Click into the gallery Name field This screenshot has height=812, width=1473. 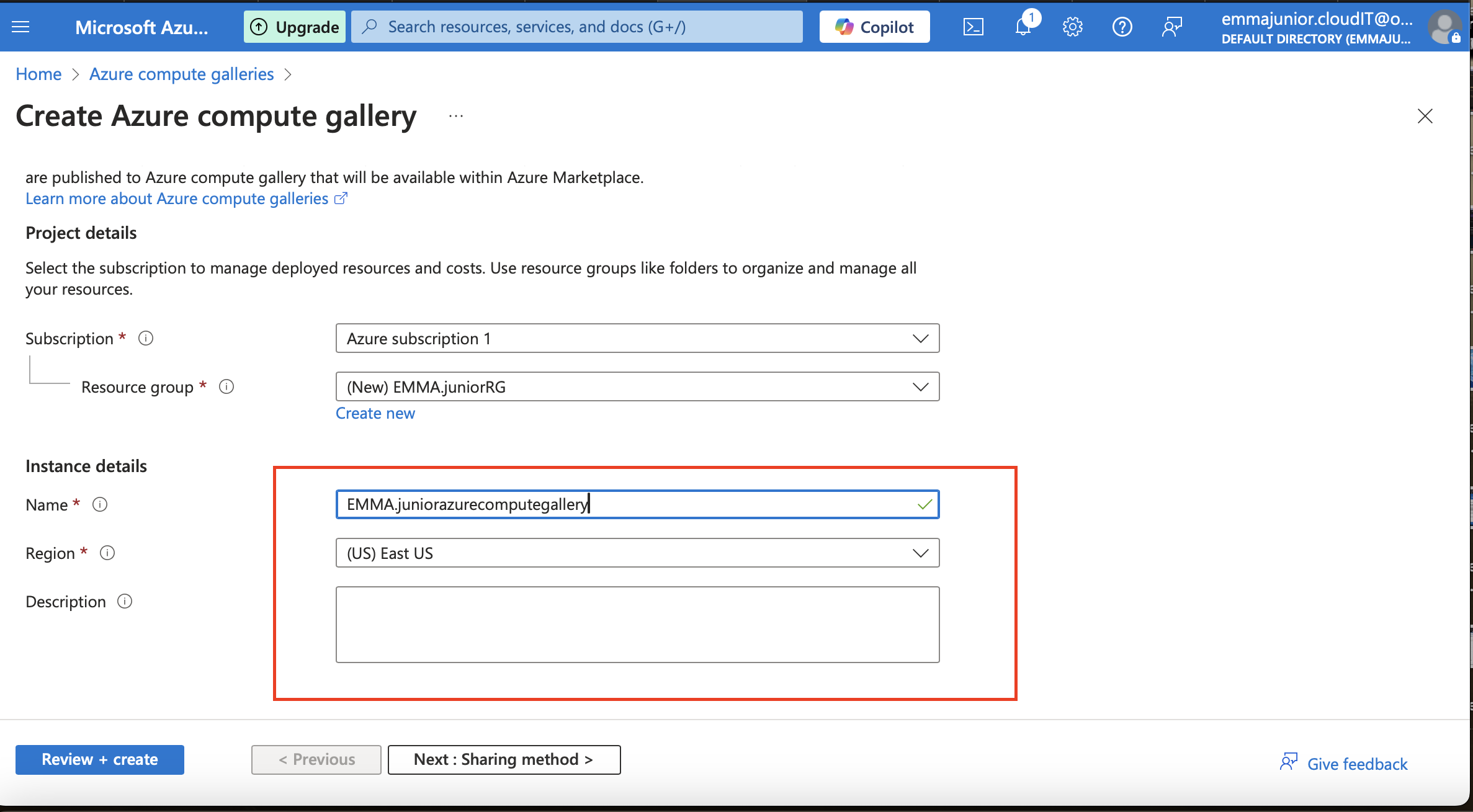click(637, 504)
